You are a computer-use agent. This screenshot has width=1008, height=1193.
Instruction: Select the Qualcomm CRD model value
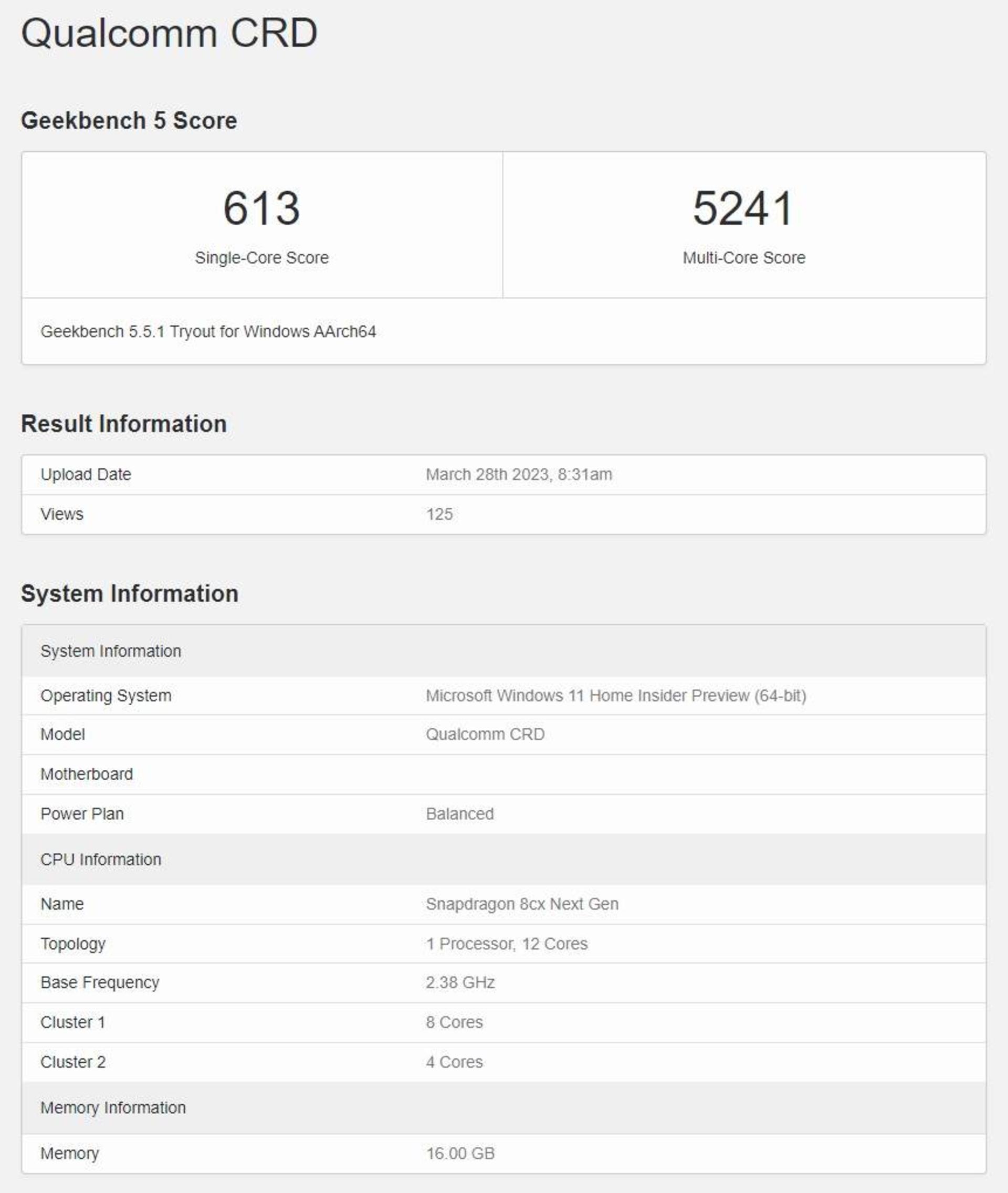[485, 735]
